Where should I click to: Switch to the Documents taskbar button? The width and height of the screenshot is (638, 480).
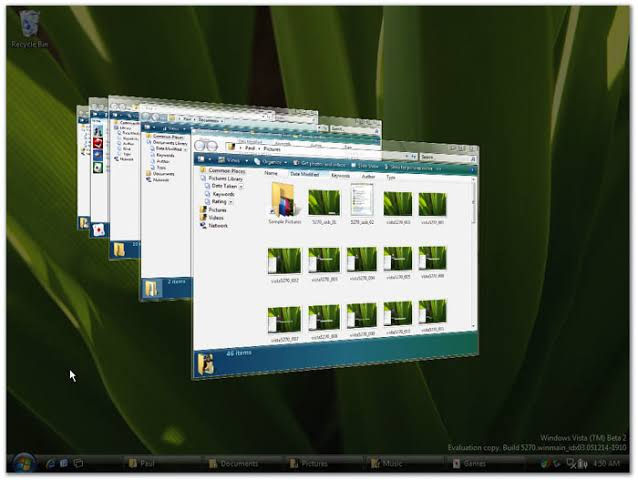(x=243, y=463)
